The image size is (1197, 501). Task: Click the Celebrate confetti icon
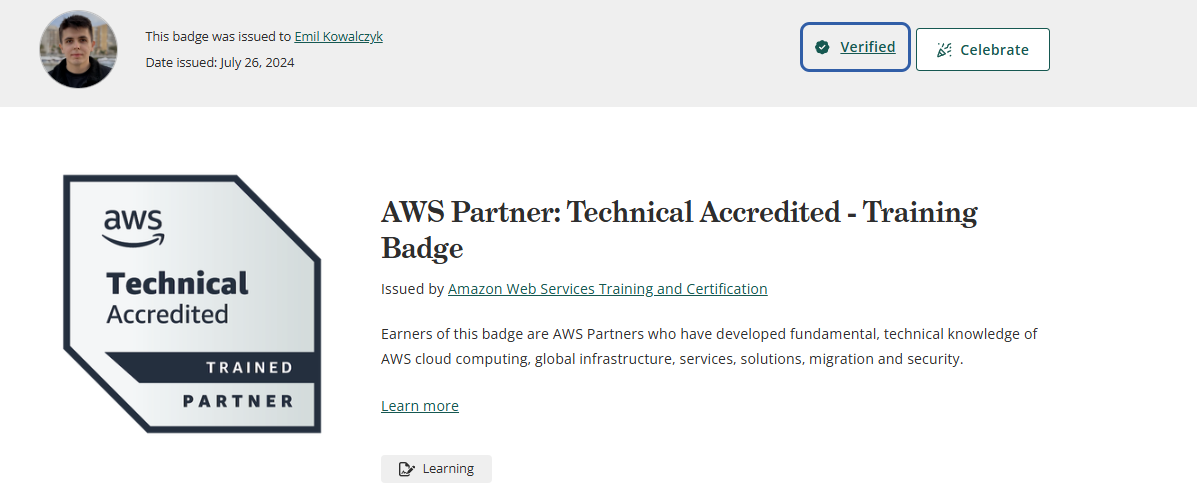click(944, 50)
